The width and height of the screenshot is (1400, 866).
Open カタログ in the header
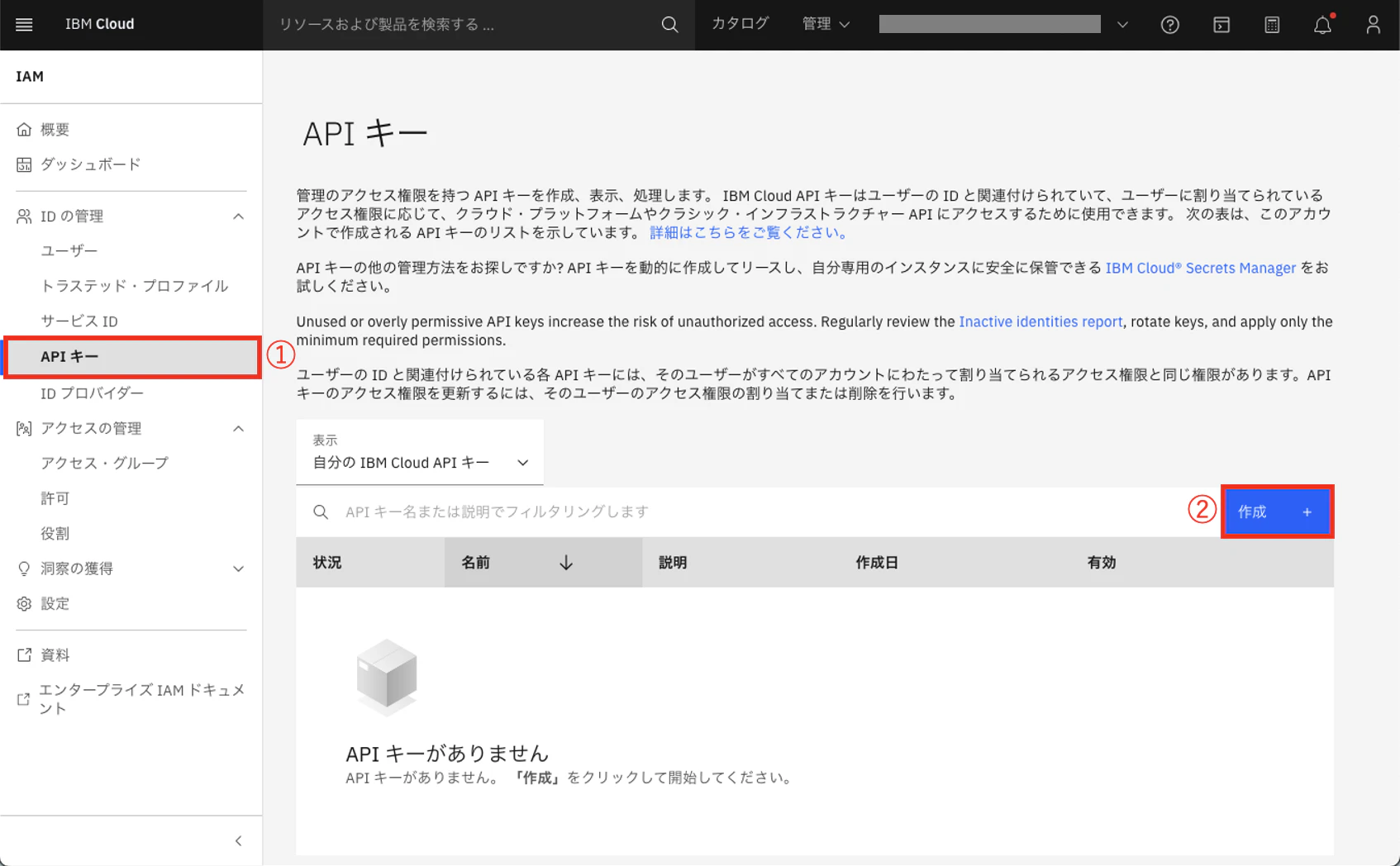740,24
